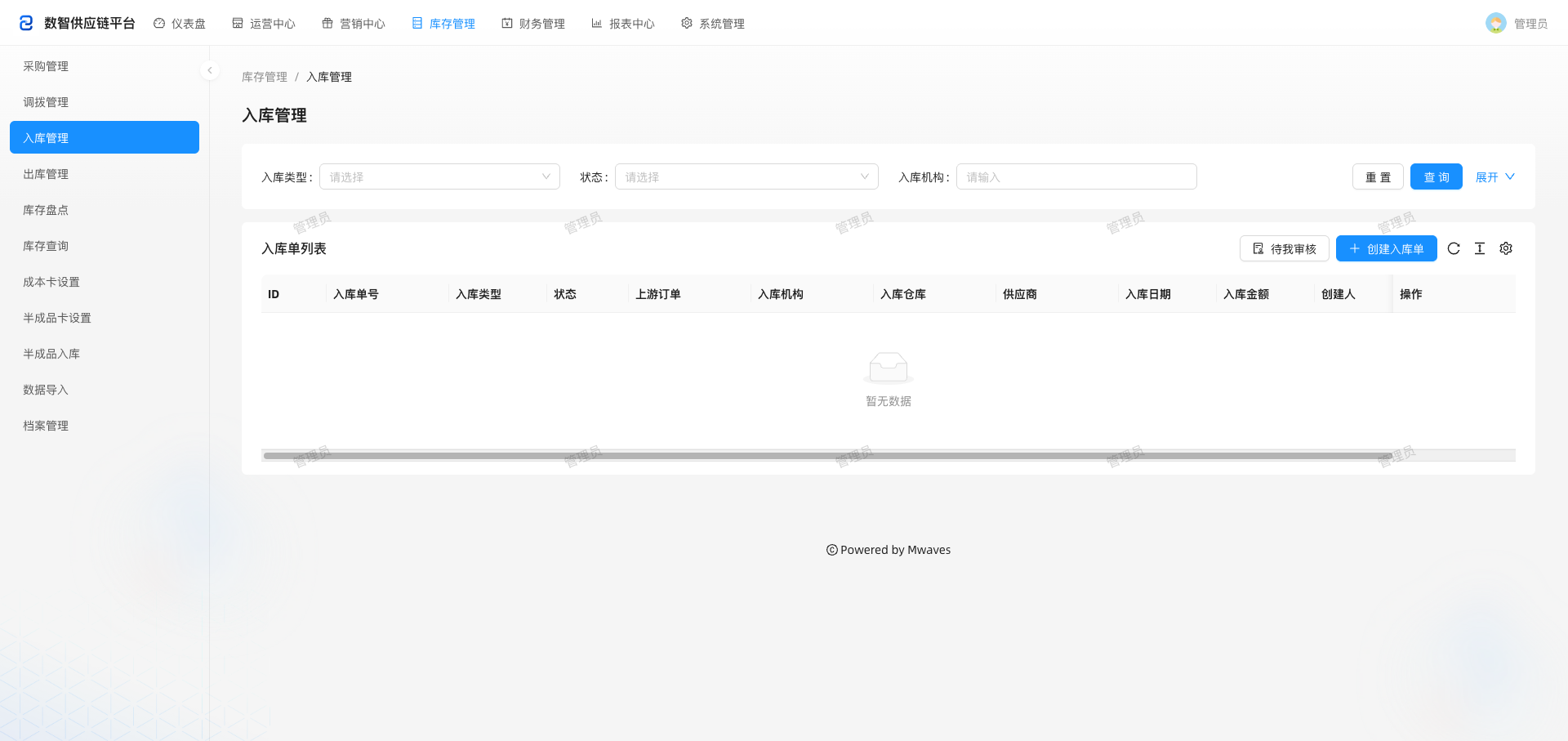Open column settings gear icon
The image size is (1568, 741).
click(x=1506, y=248)
